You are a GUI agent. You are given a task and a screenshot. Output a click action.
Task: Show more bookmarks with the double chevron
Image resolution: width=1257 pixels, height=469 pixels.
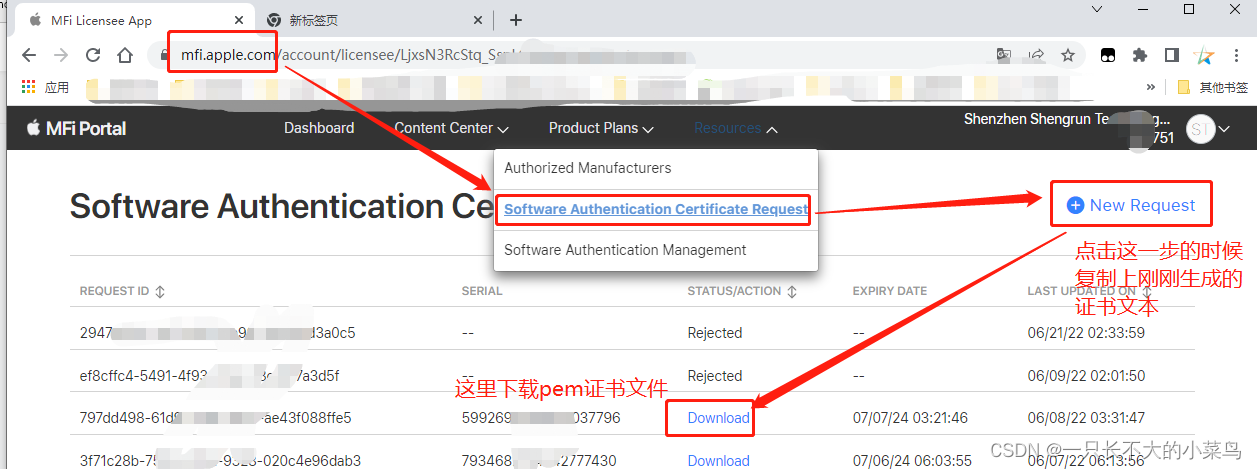(x=1151, y=87)
